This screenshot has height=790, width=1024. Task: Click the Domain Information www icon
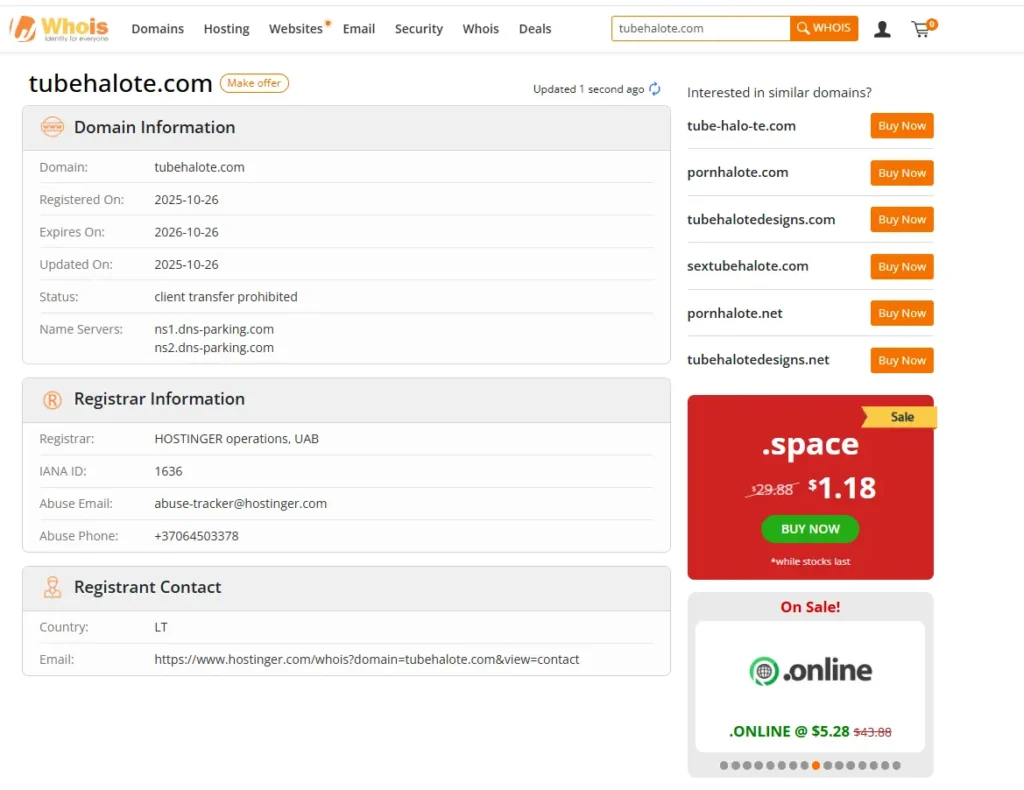[52, 127]
